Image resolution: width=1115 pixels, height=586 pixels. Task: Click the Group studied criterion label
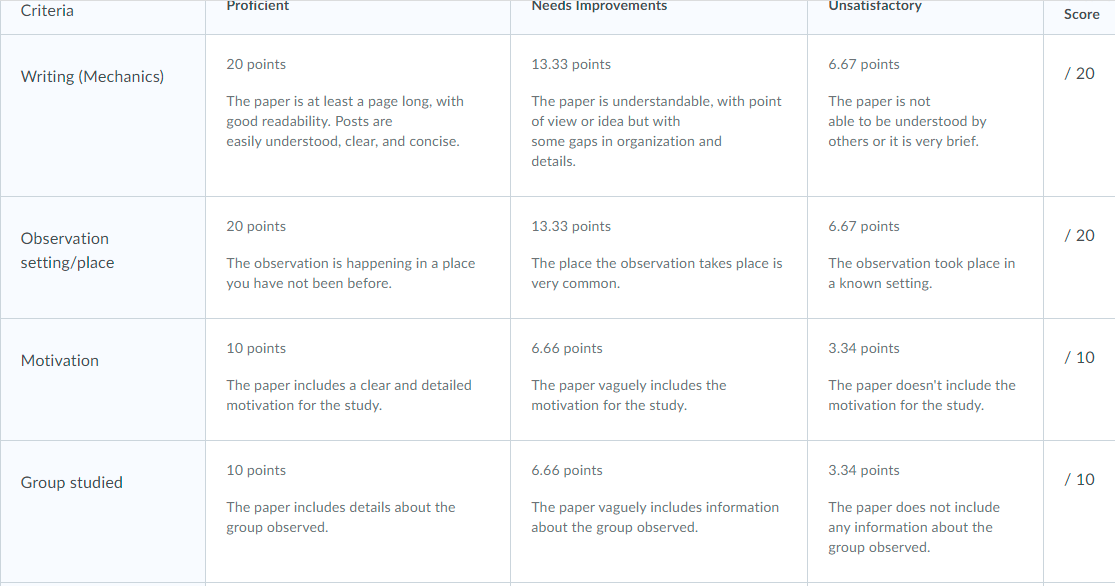tap(72, 483)
